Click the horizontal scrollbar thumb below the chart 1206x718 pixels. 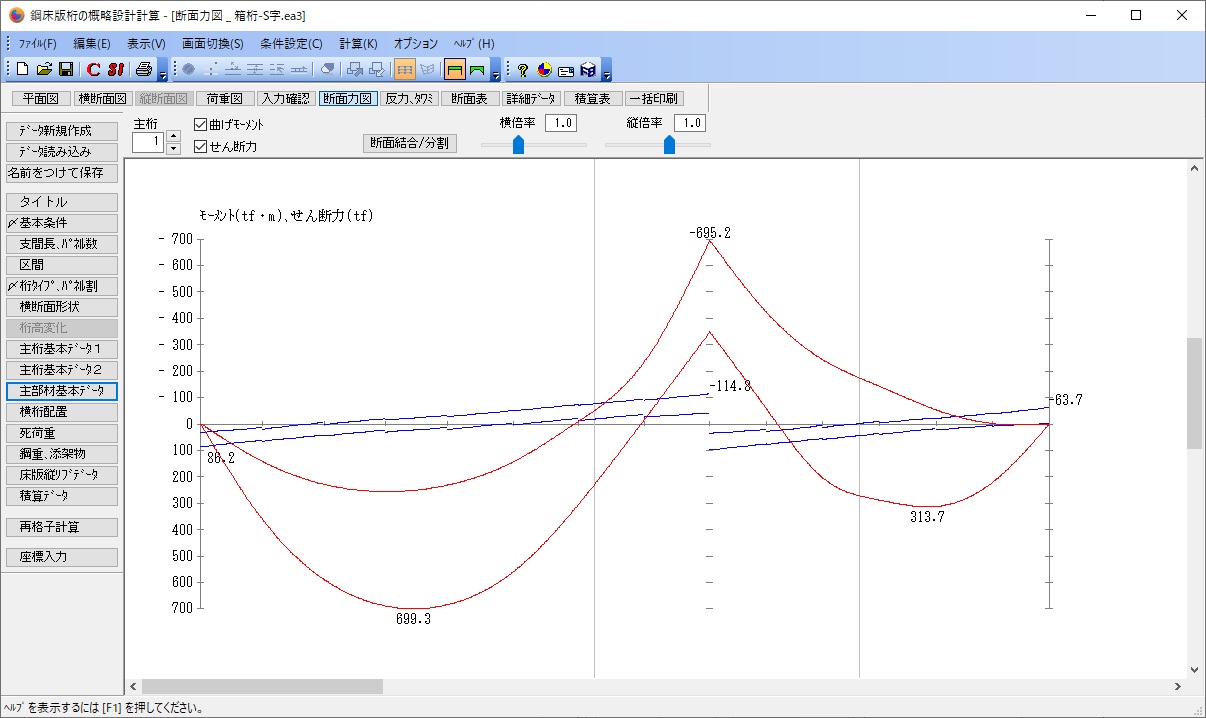[262, 687]
